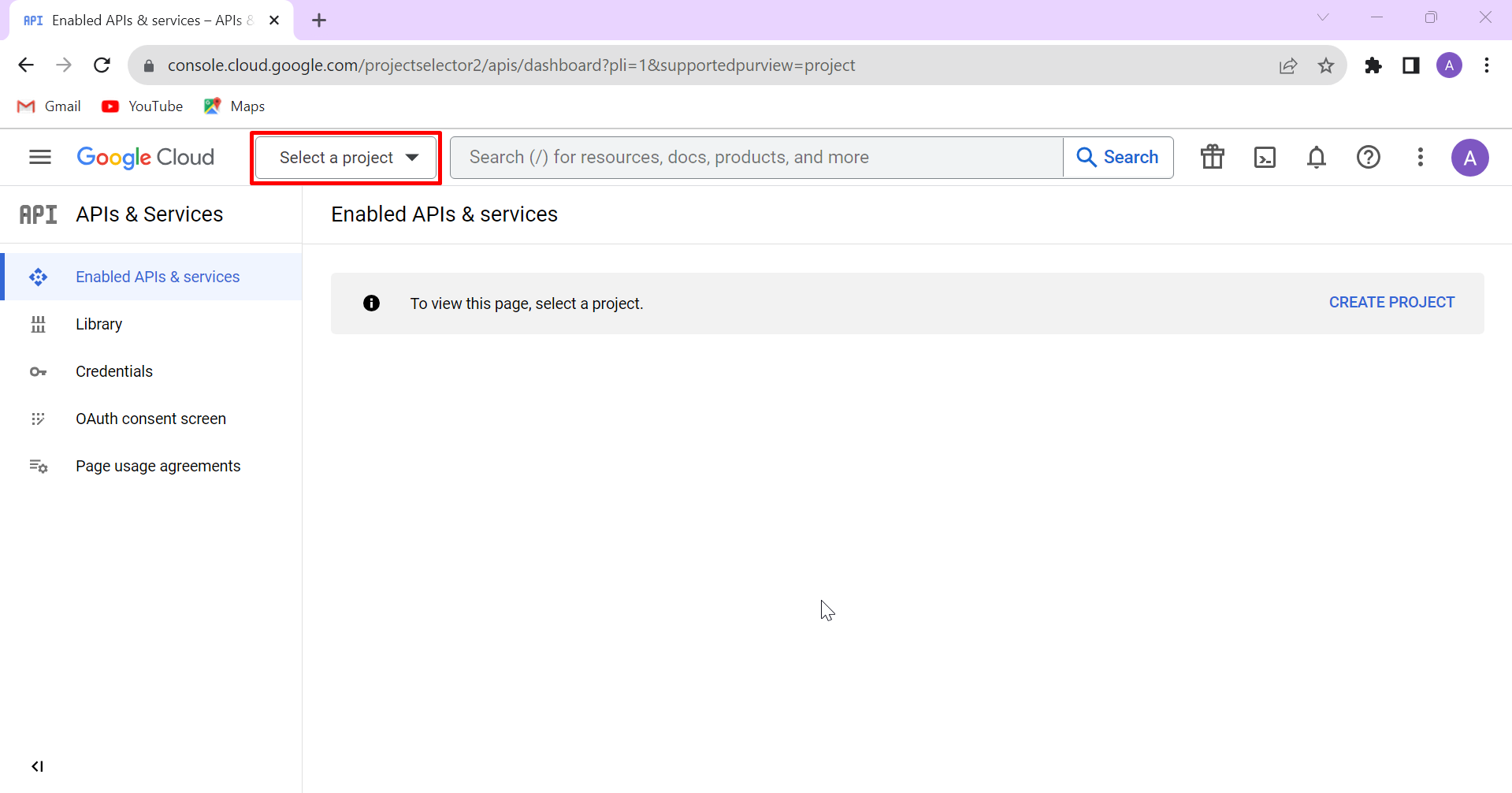Open the navigation menu hamburger icon
This screenshot has height=793, width=1512.
pos(39,157)
